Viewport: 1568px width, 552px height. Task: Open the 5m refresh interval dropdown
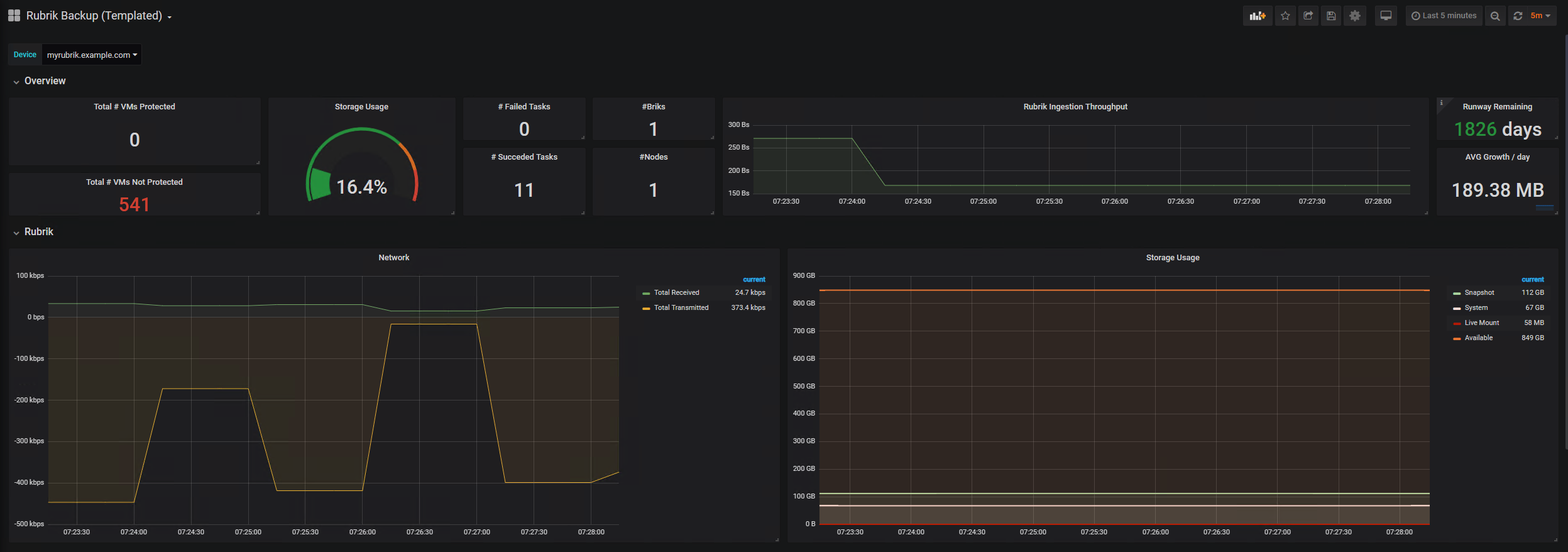pyautogui.click(x=1541, y=16)
